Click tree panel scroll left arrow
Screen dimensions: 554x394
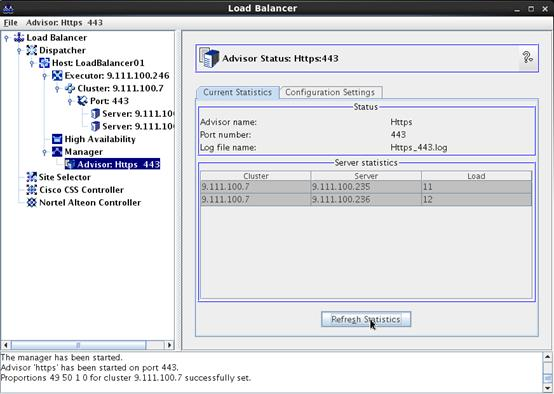coord(6,345)
